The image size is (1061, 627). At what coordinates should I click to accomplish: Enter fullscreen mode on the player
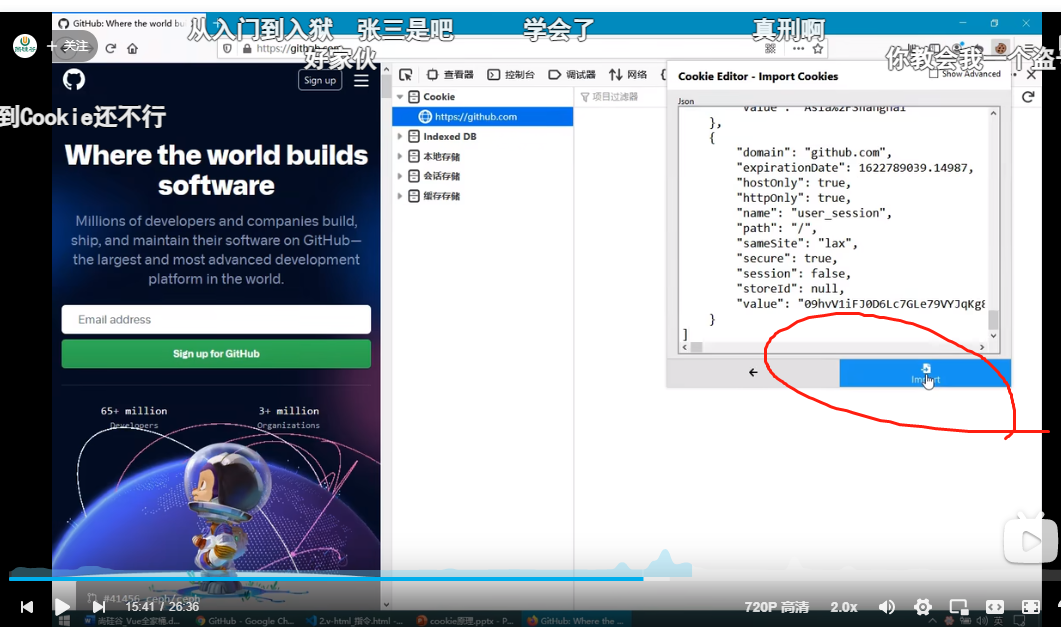tap(1031, 607)
